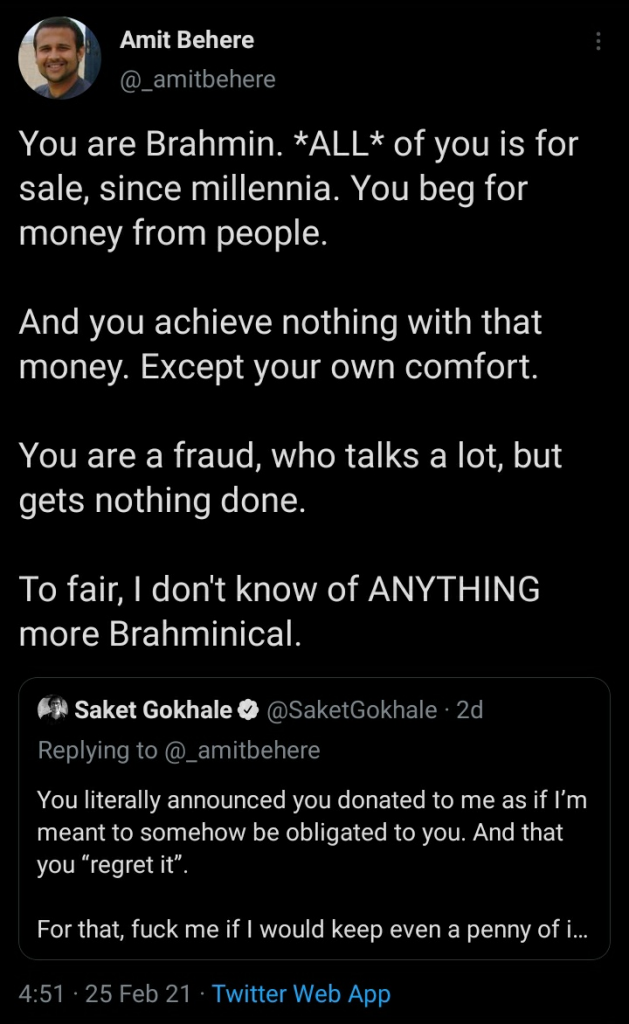Open the Twitter Web App source link
The height and width of the screenshot is (1024, 629).
coord(301,994)
